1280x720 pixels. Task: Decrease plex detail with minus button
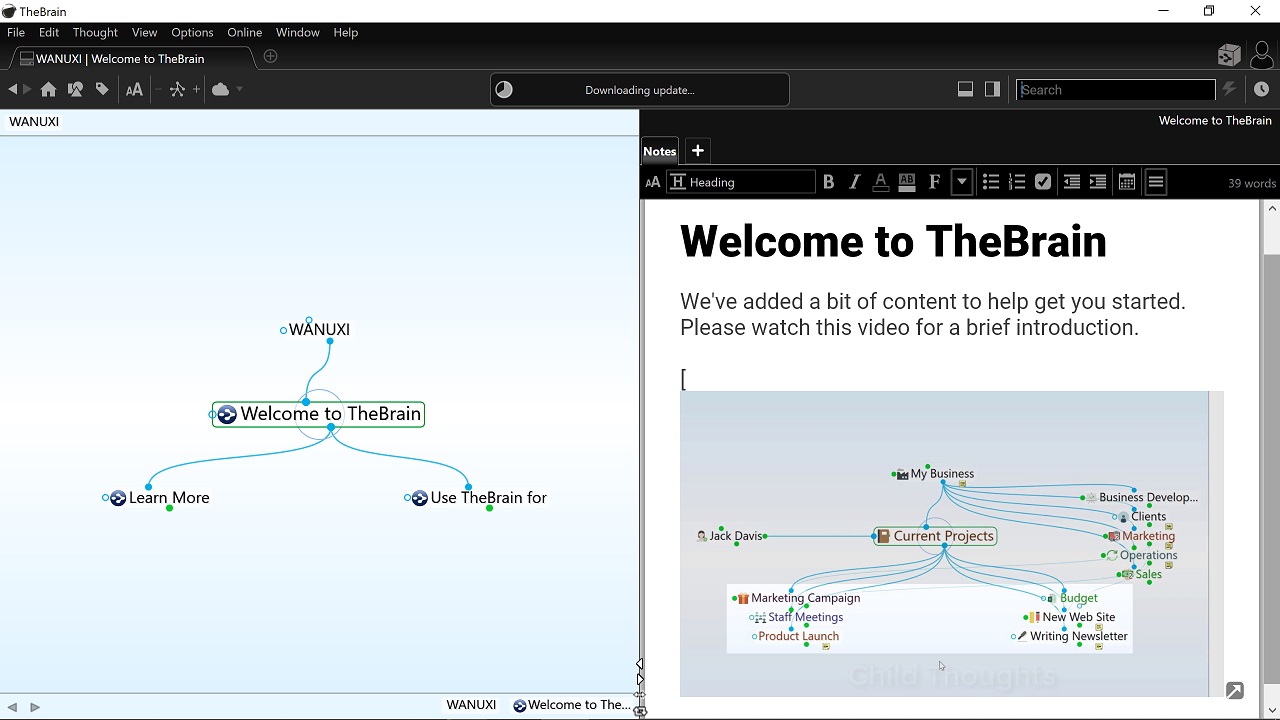pos(158,90)
